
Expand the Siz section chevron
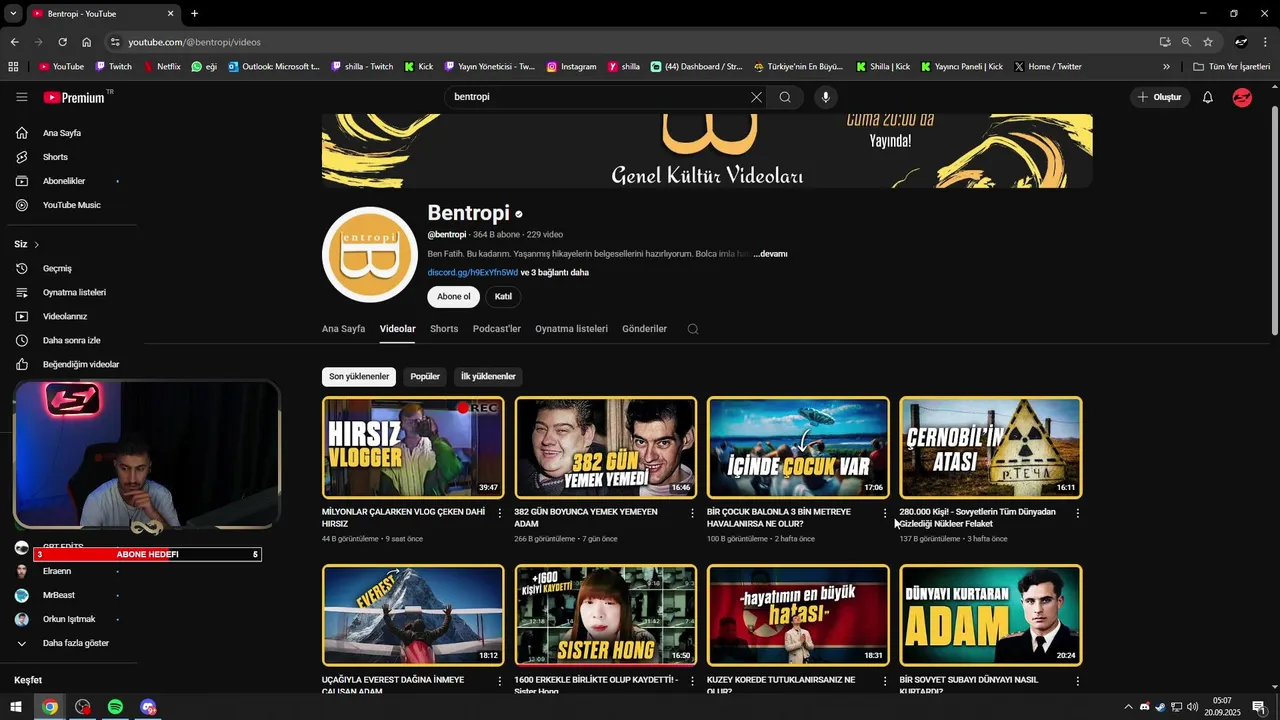tap(37, 245)
